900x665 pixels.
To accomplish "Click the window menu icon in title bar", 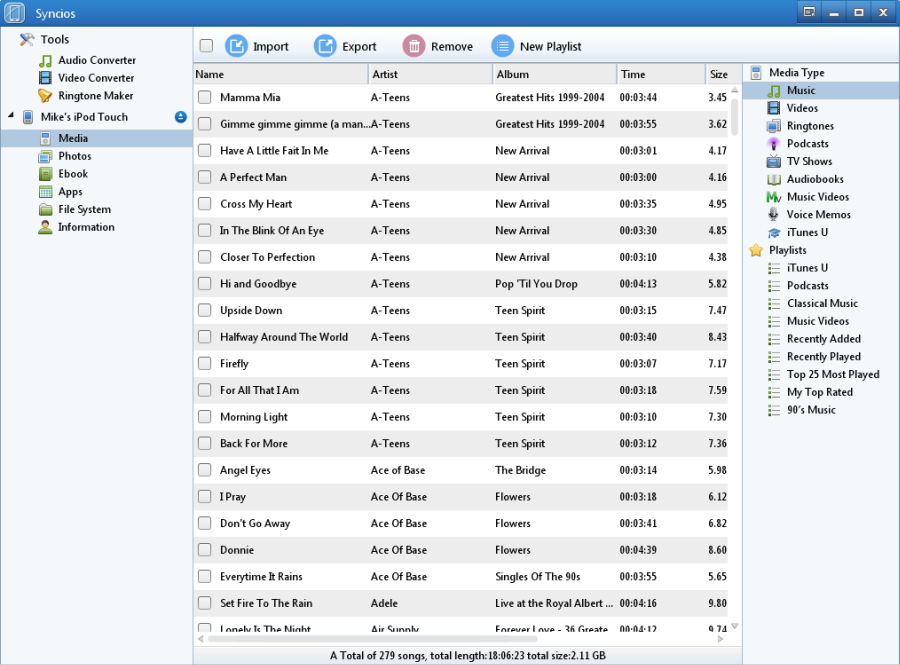I will pos(809,12).
